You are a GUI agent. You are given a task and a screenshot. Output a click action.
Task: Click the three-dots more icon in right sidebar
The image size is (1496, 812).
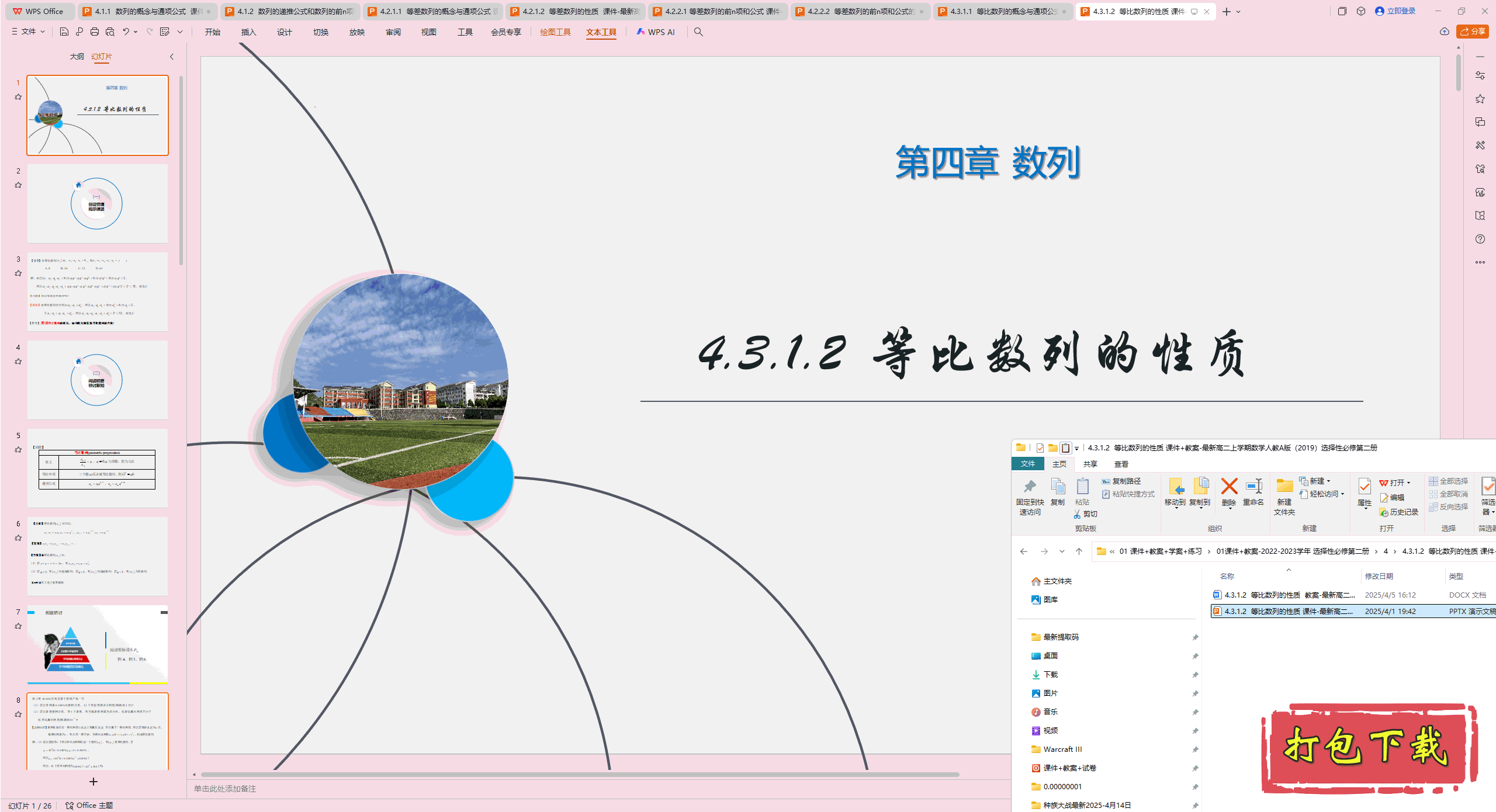(1480, 262)
